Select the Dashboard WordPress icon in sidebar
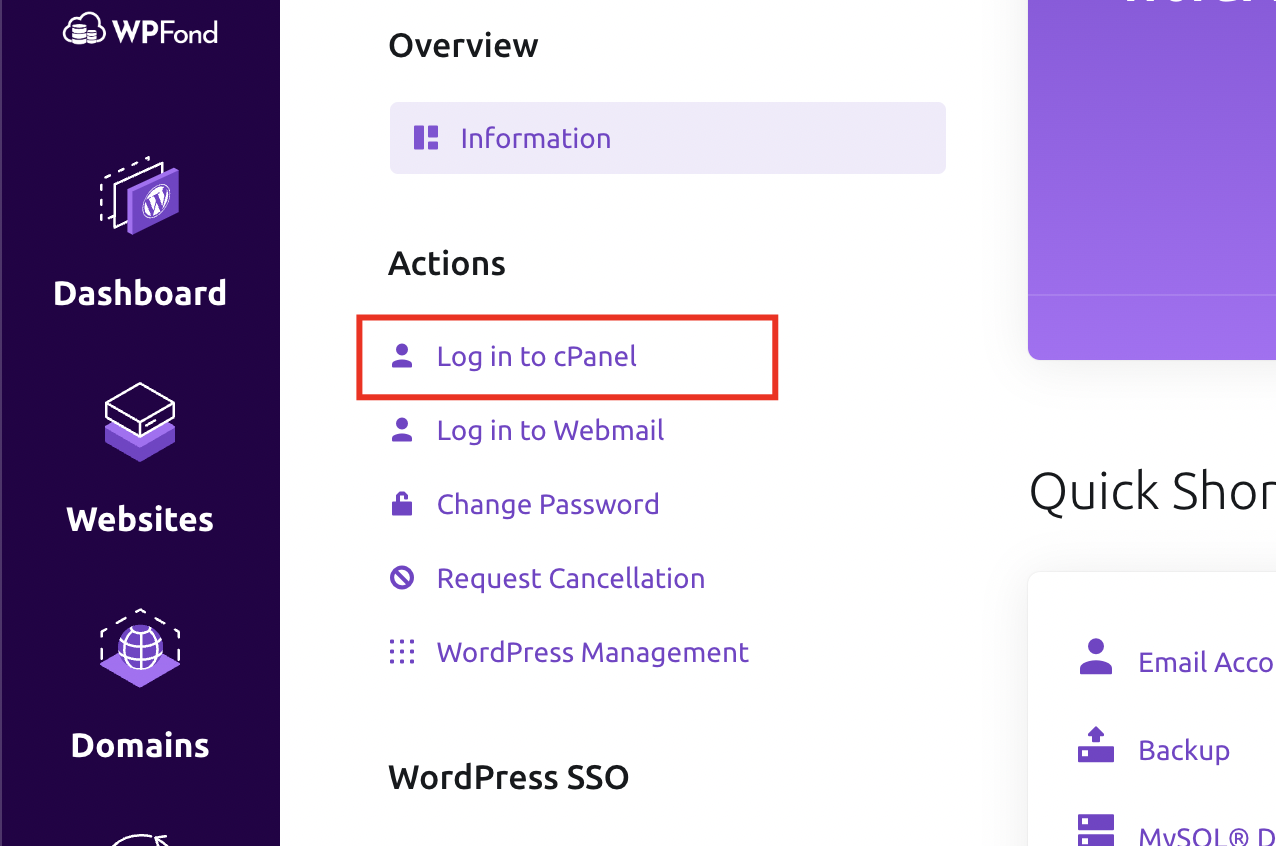Screen dimensions: 1276x846 (140, 197)
